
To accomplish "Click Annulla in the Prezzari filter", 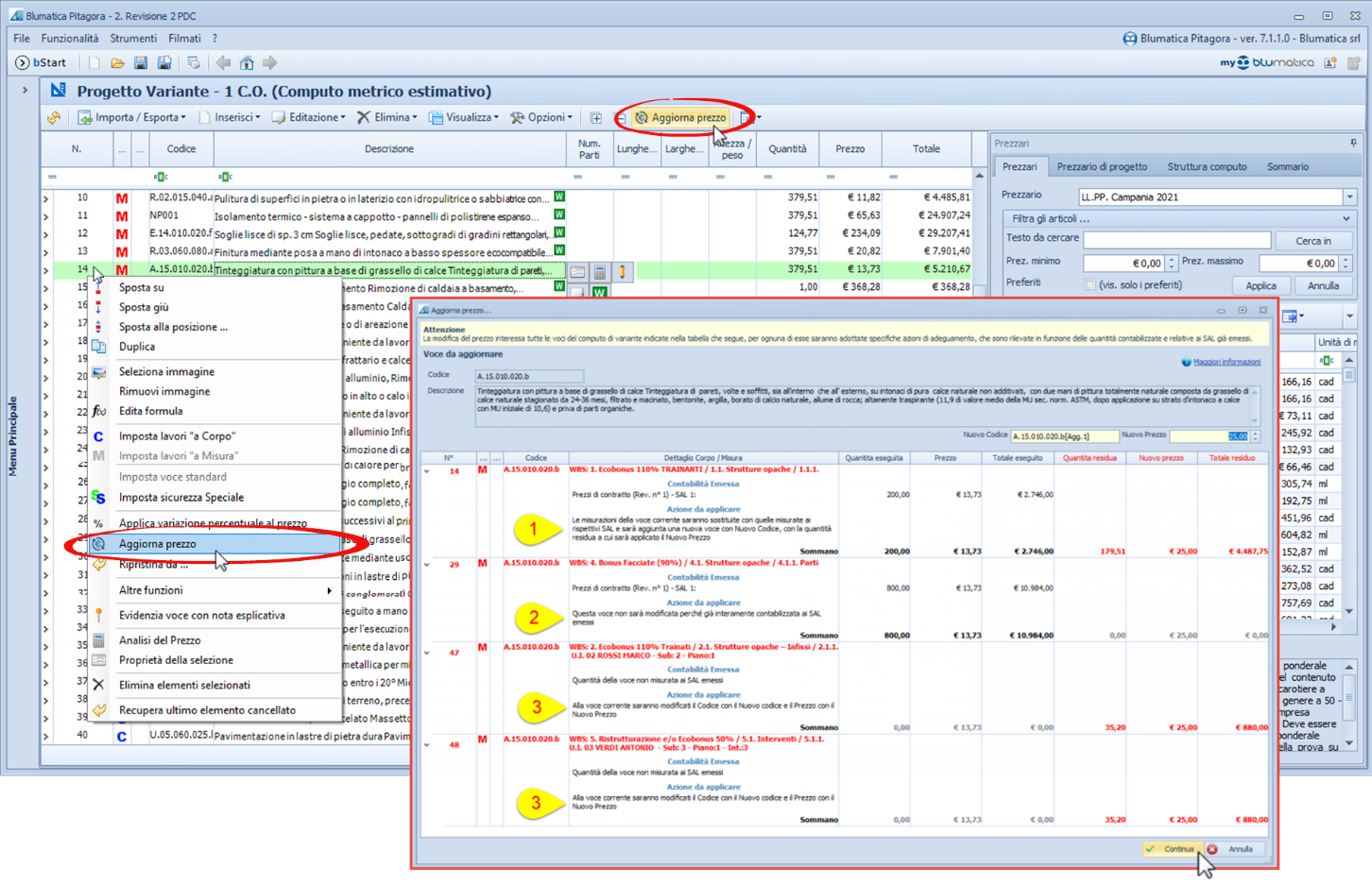I will click(x=1323, y=286).
